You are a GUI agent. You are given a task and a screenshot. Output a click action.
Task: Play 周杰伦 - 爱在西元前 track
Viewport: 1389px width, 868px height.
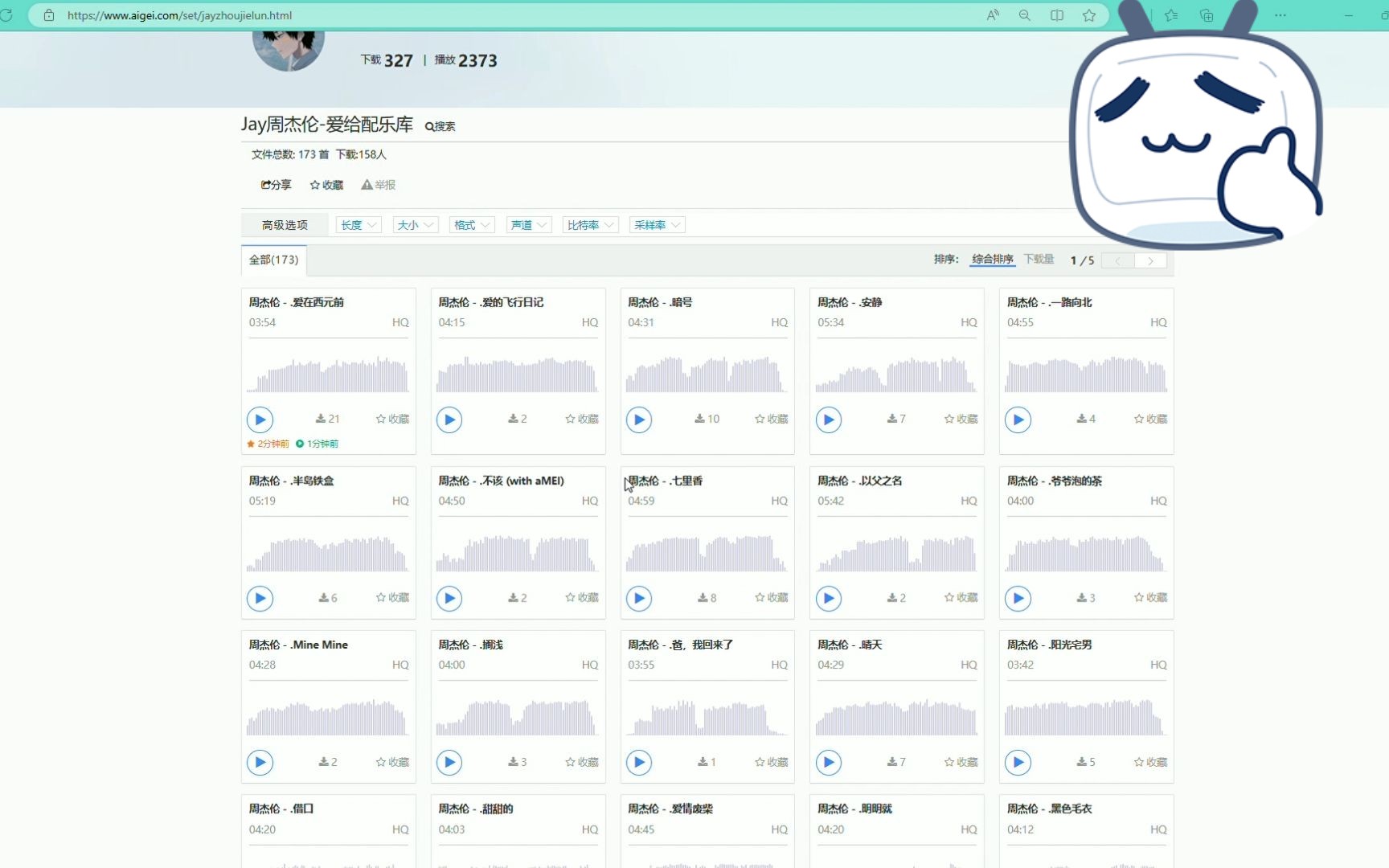pos(260,420)
